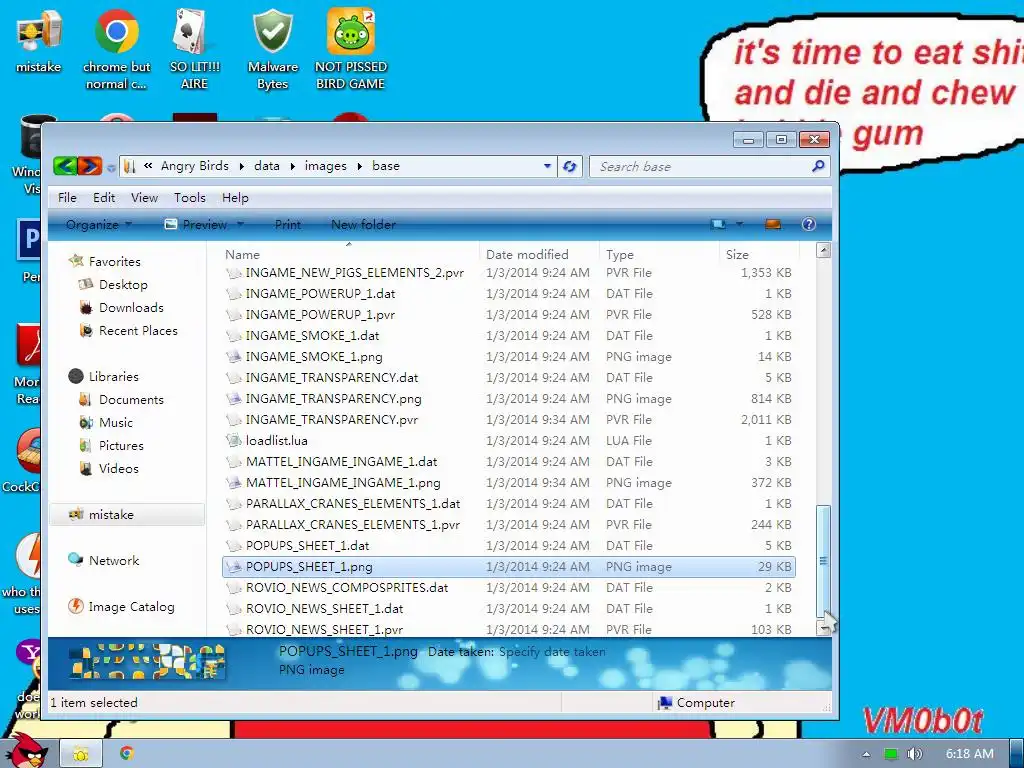The width and height of the screenshot is (1024, 768).
Task: Click the orange Forward navigation arrow
Action: (x=90, y=166)
